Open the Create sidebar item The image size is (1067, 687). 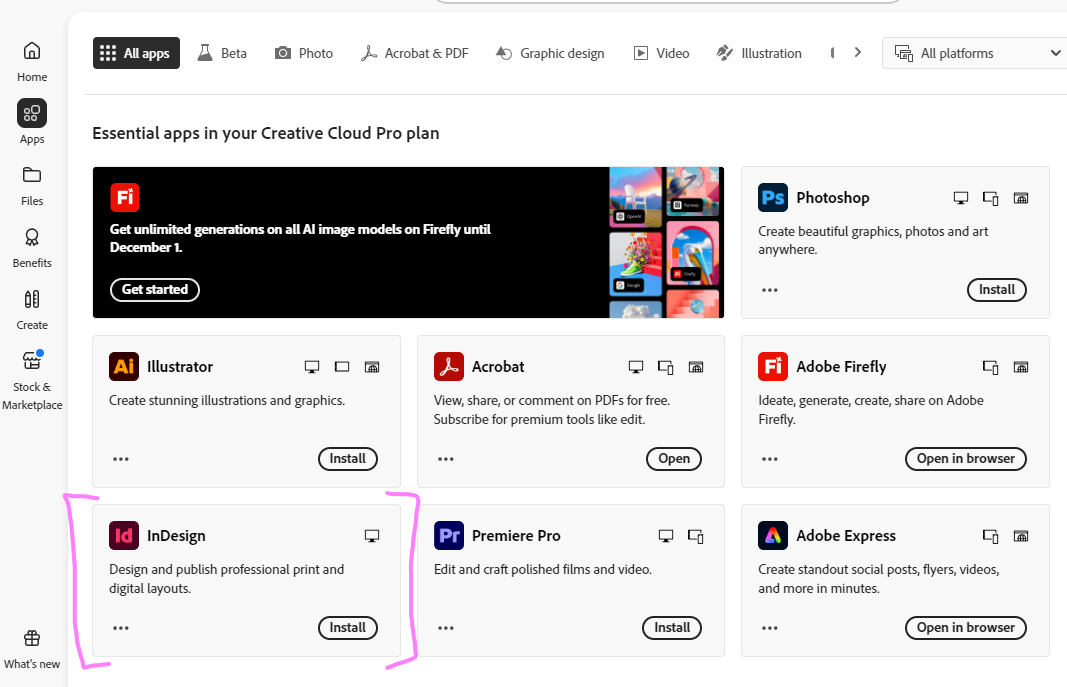[32, 310]
